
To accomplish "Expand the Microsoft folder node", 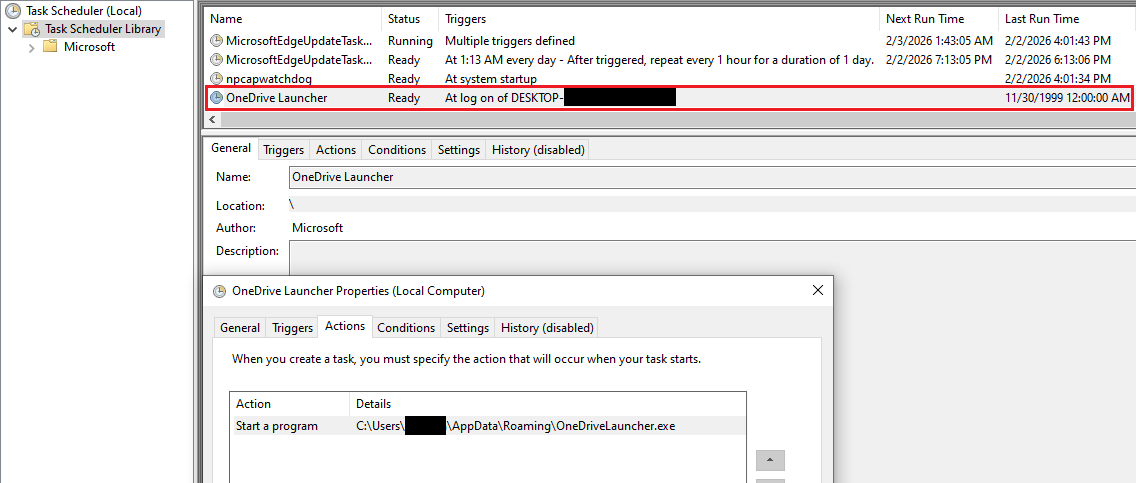I will tap(32, 47).
